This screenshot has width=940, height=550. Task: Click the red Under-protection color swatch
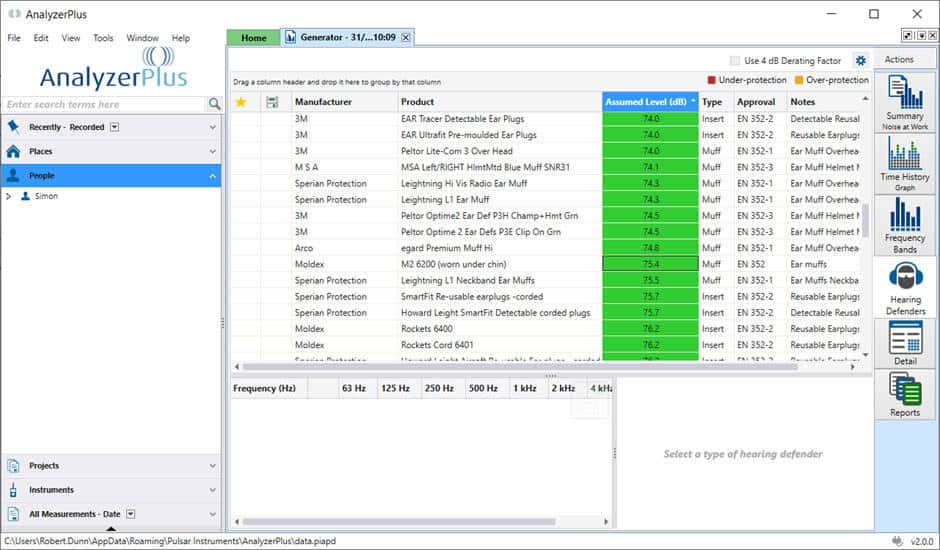pos(712,80)
